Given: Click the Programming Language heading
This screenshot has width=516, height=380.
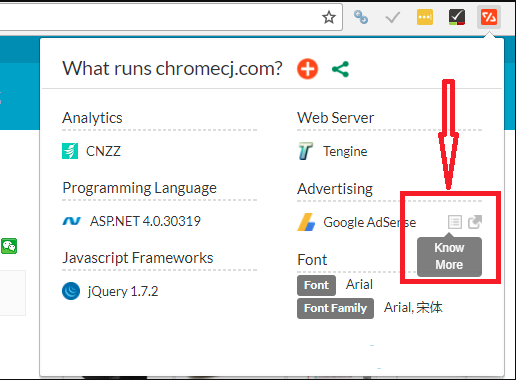Looking at the screenshot, I should tap(139, 188).
